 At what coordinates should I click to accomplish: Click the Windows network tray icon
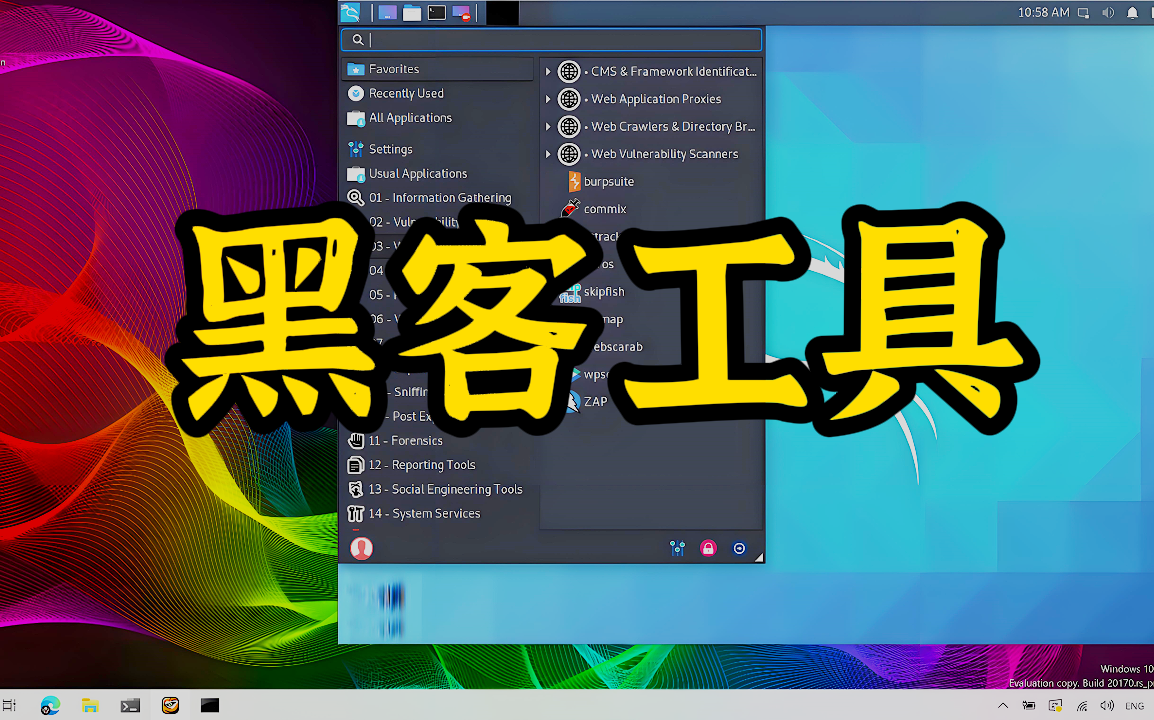[1082, 706]
